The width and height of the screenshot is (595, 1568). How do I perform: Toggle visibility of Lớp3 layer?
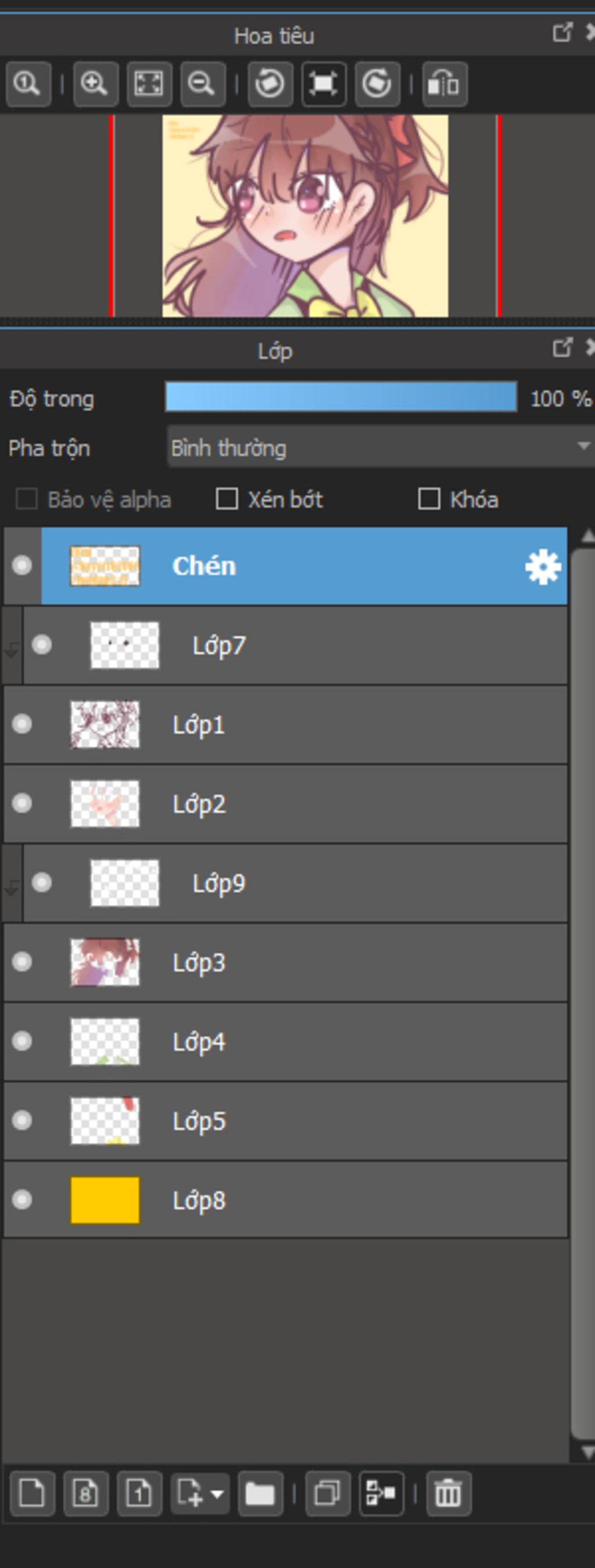point(22,962)
